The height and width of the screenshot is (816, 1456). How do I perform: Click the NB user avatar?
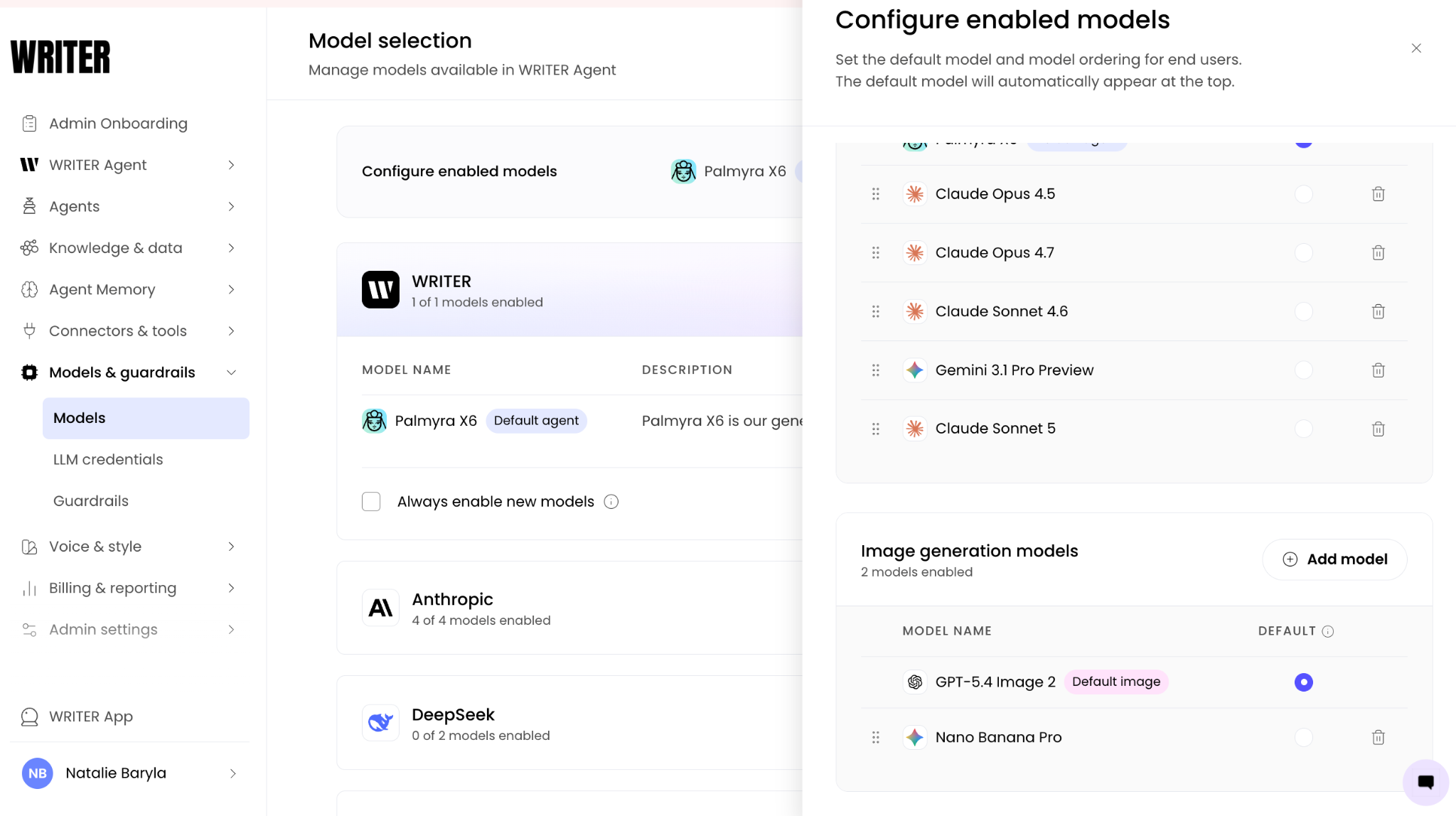(x=38, y=773)
